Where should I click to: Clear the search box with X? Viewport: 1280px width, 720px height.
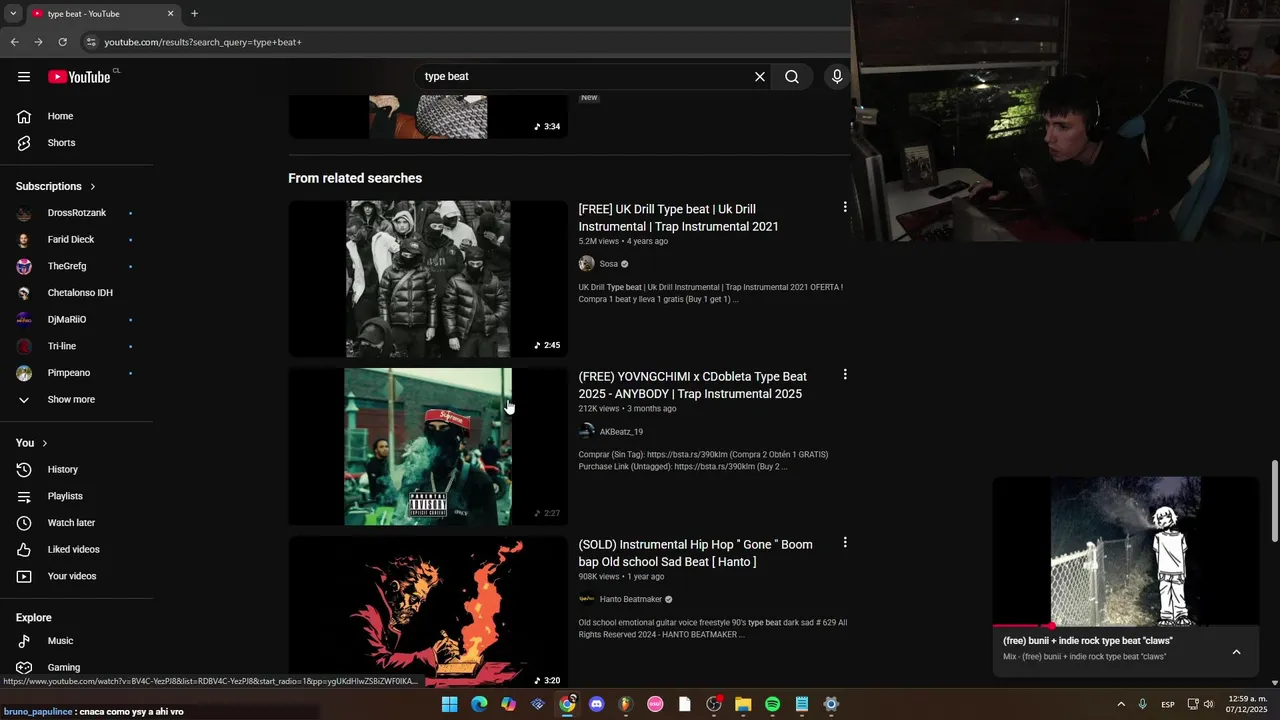click(x=760, y=77)
